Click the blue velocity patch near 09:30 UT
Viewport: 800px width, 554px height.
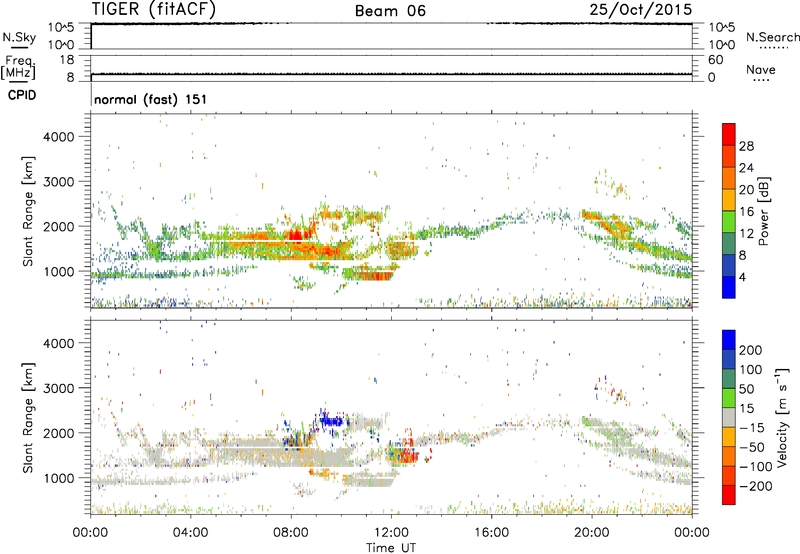[333, 421]
